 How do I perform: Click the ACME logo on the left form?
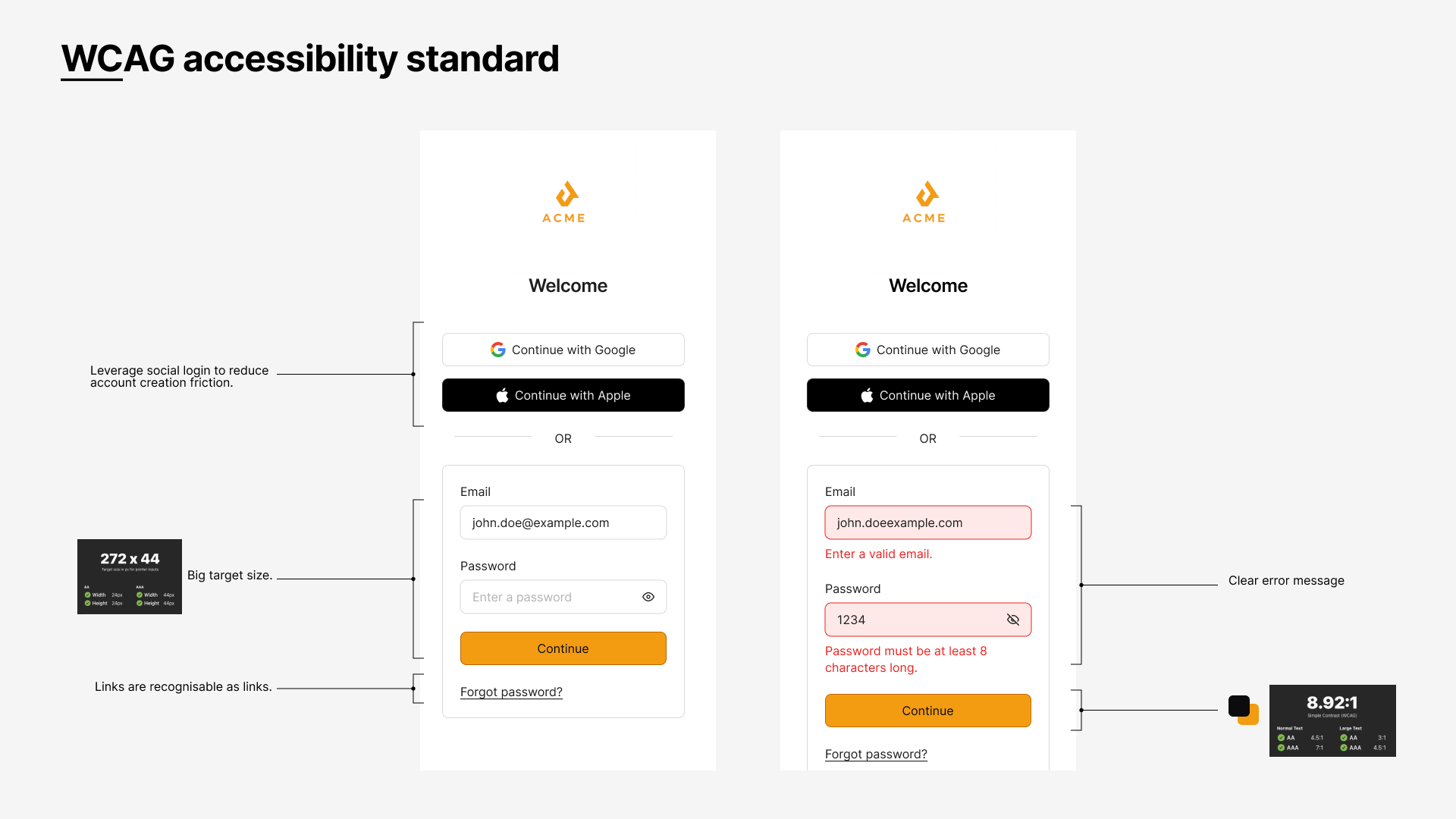pyautogui.click(x=564, y=202)
